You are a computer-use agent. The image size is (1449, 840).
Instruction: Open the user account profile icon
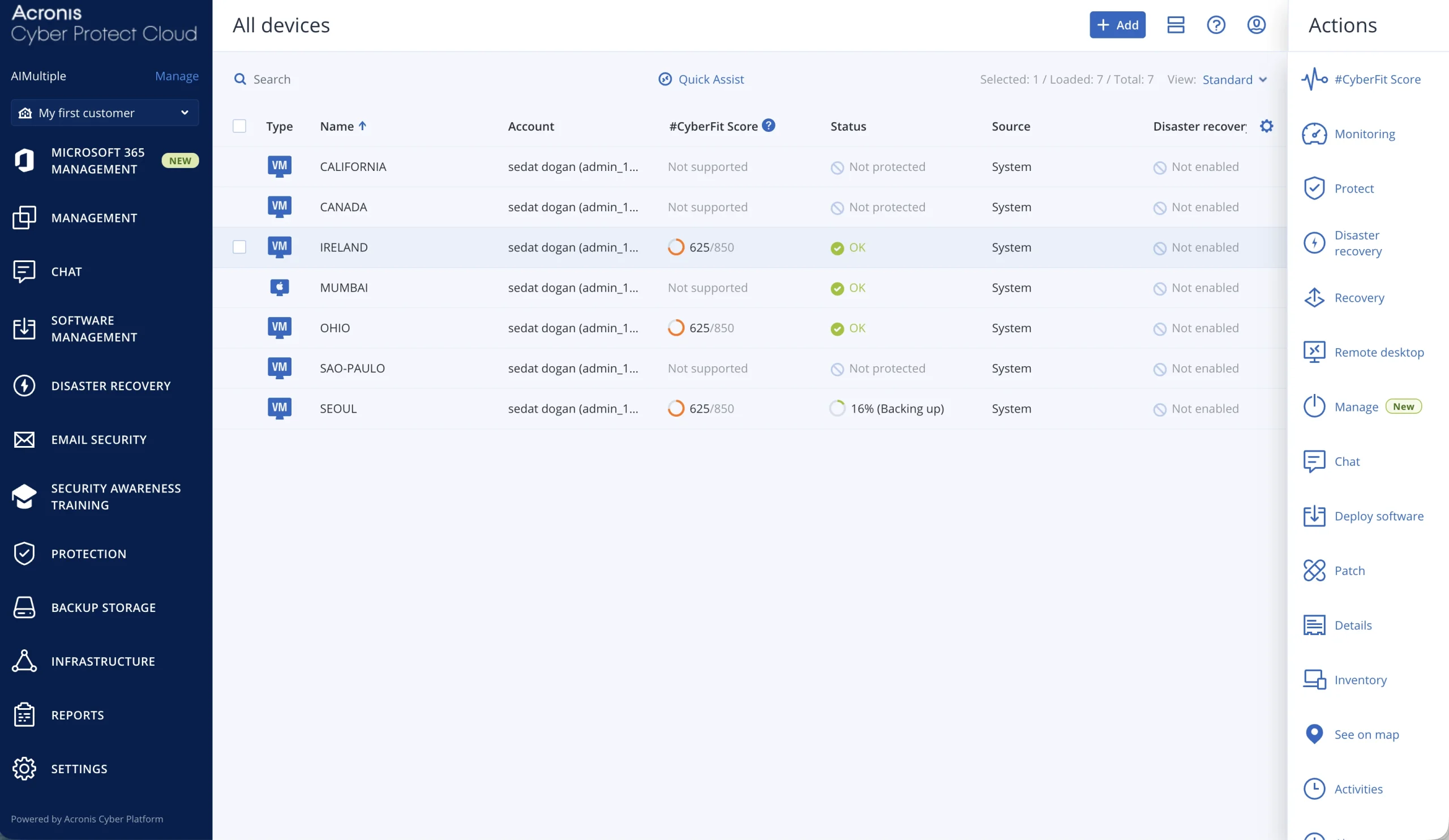[1256, 25]
